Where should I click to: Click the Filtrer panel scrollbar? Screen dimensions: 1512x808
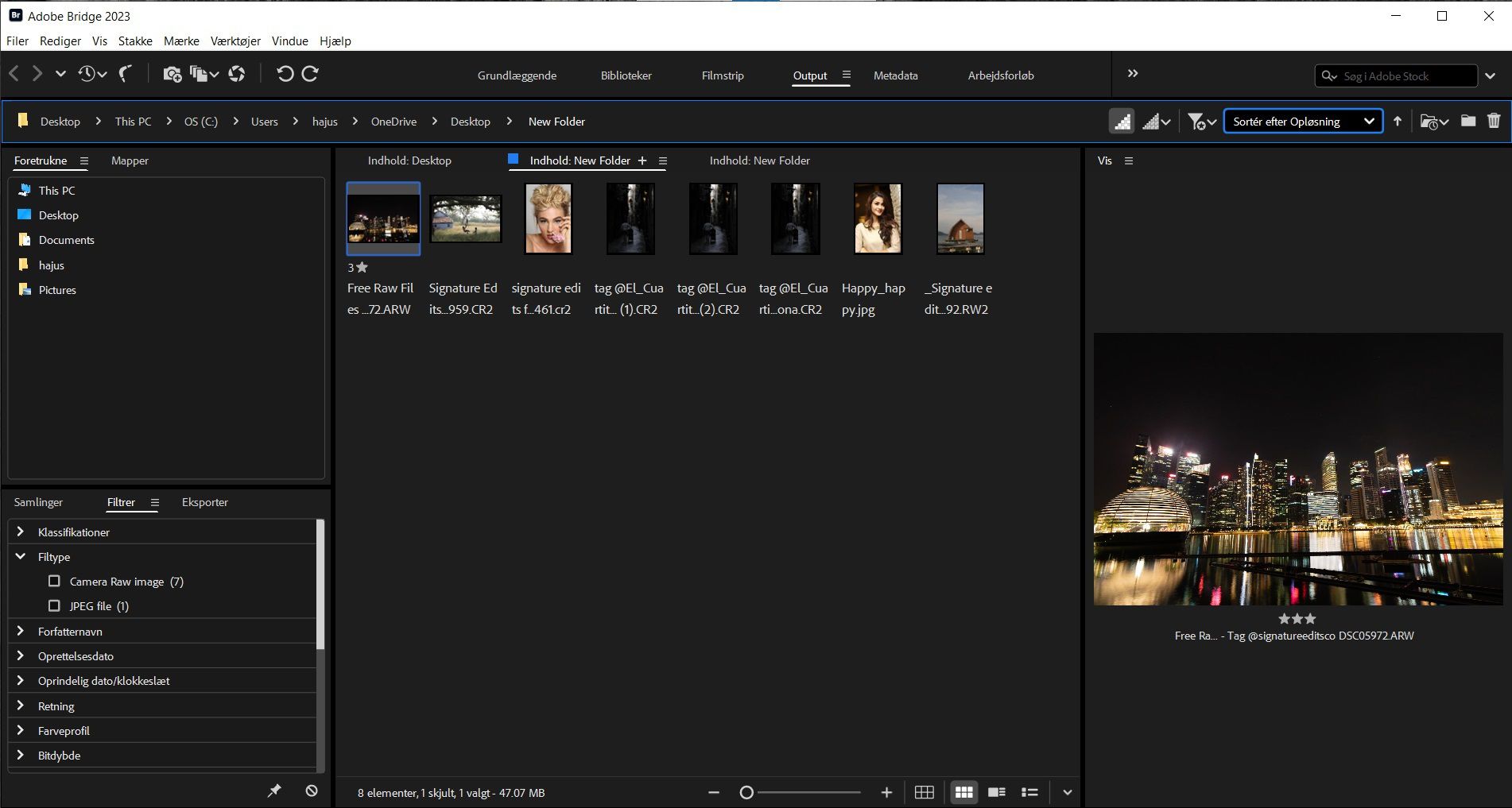point(320,584)
